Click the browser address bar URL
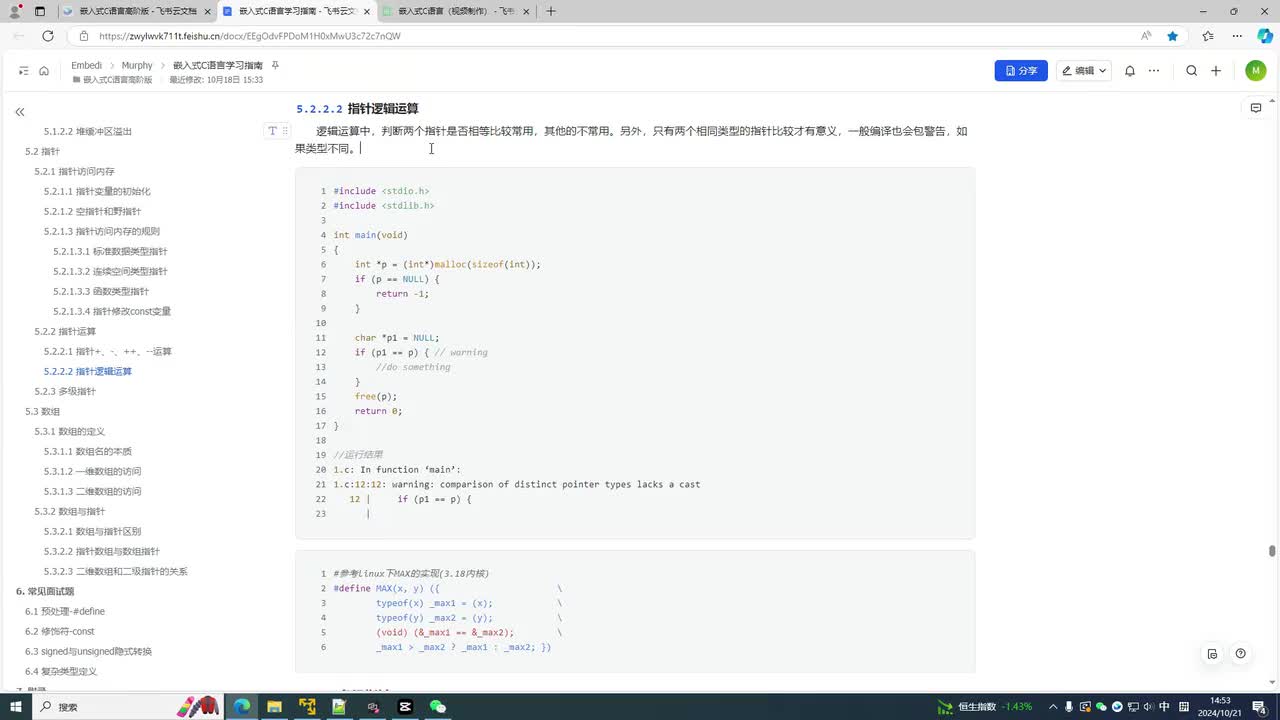 click(250, 35)
